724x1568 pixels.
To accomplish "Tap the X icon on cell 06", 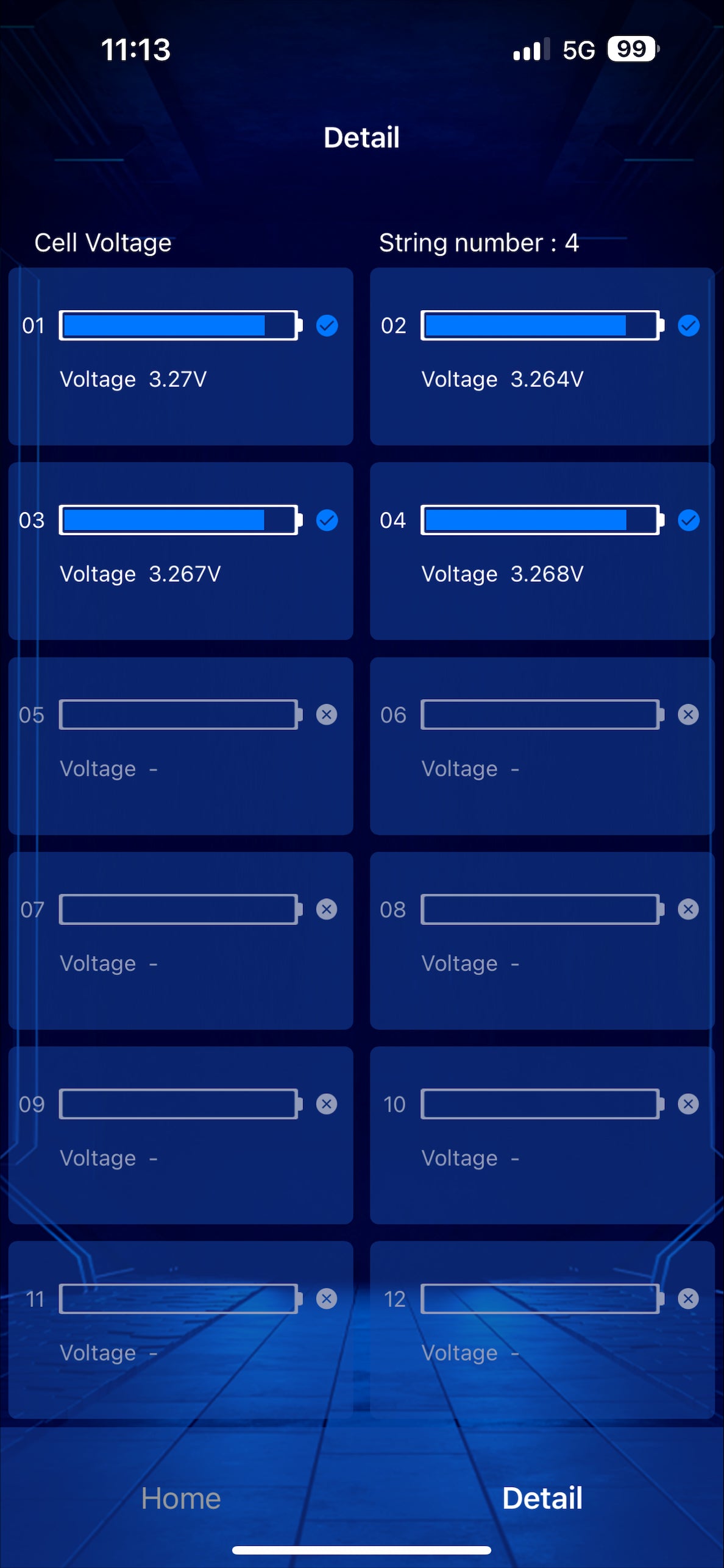I will click(x=689, y=714).
